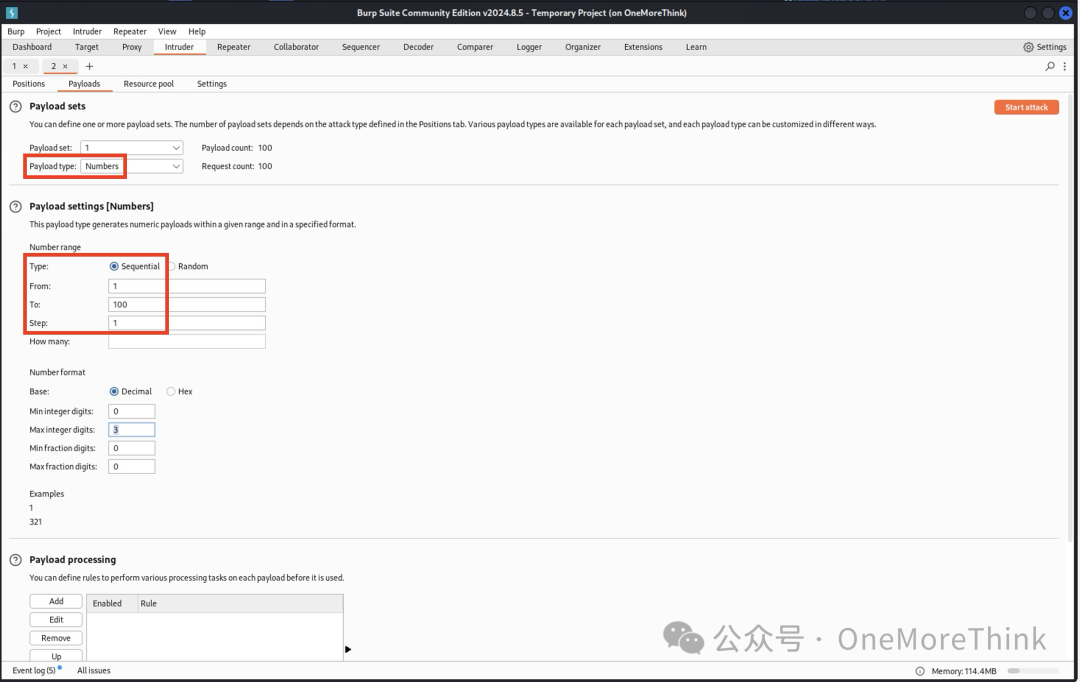Screen dimensions: 1080x682
Task: Select the Decimal base radio button
Action: coord(114,391)
